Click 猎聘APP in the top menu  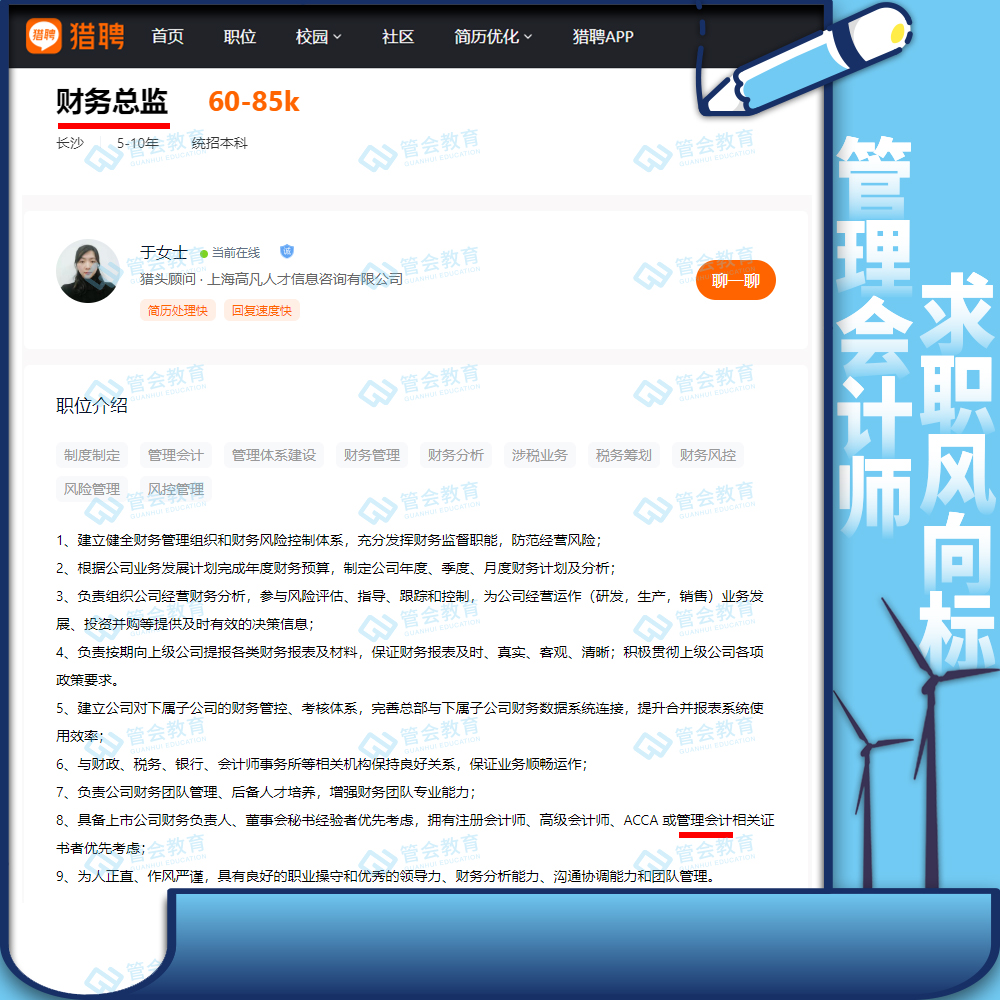coord(601,36)
